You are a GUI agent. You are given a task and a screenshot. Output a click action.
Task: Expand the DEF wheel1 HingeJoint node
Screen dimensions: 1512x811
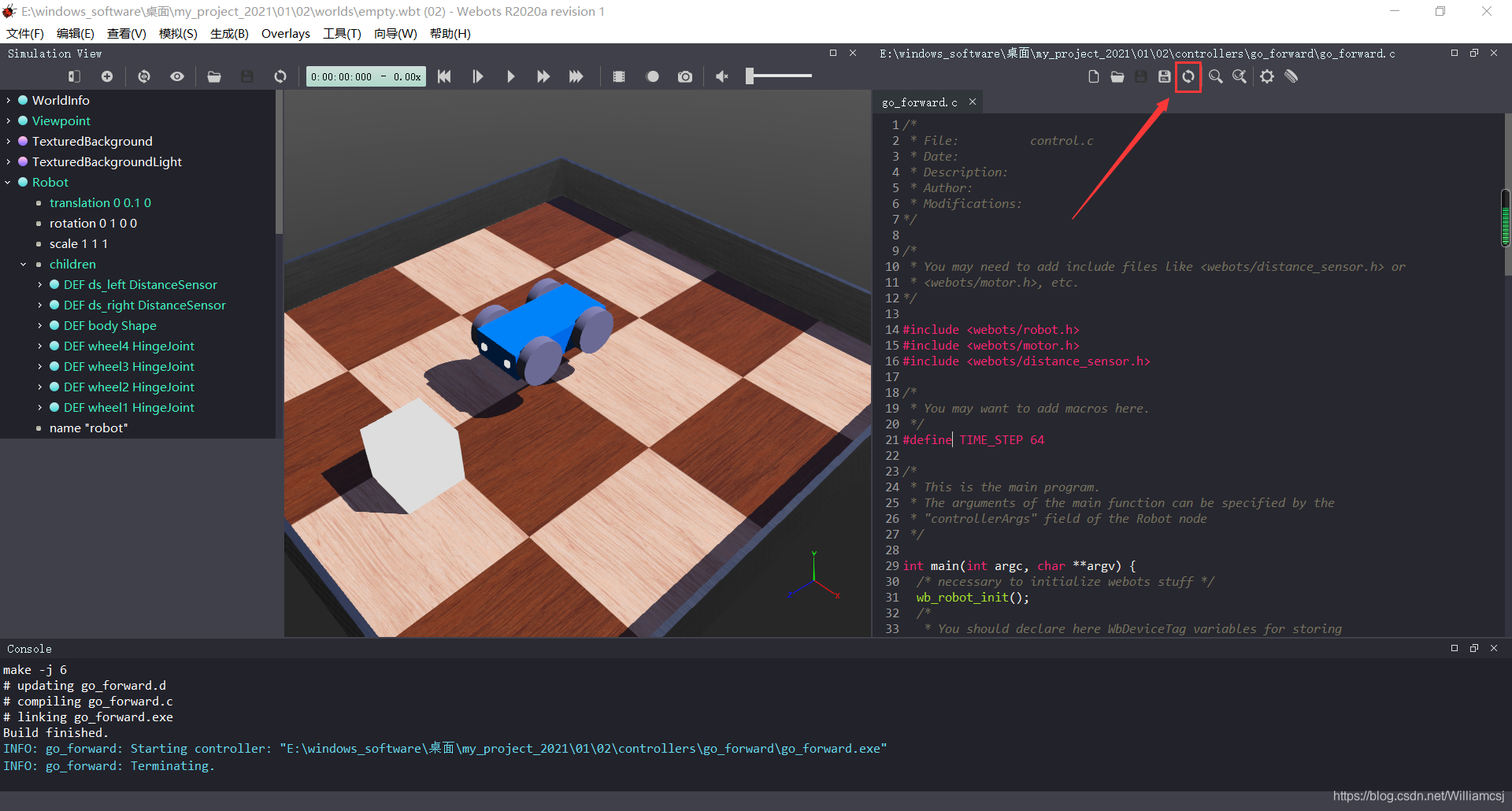click(39, 407)
